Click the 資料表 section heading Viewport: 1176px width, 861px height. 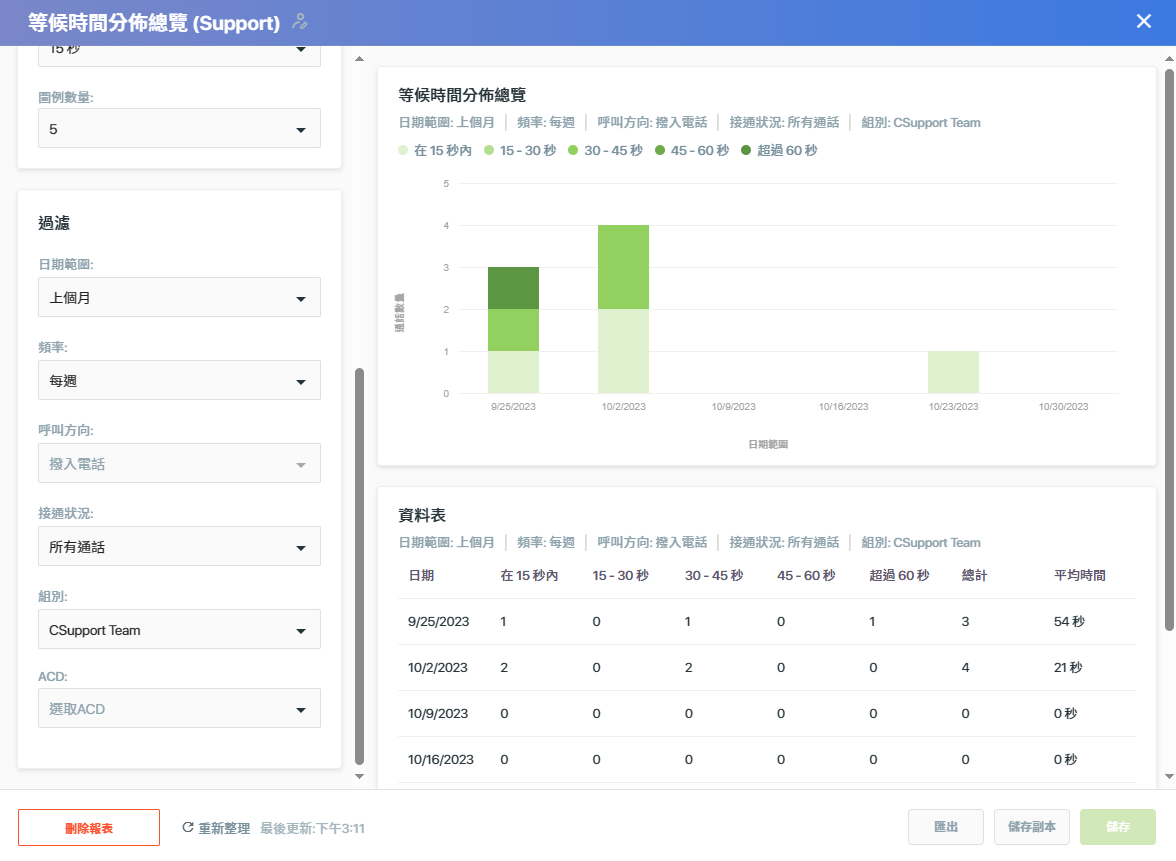[422, 515]
